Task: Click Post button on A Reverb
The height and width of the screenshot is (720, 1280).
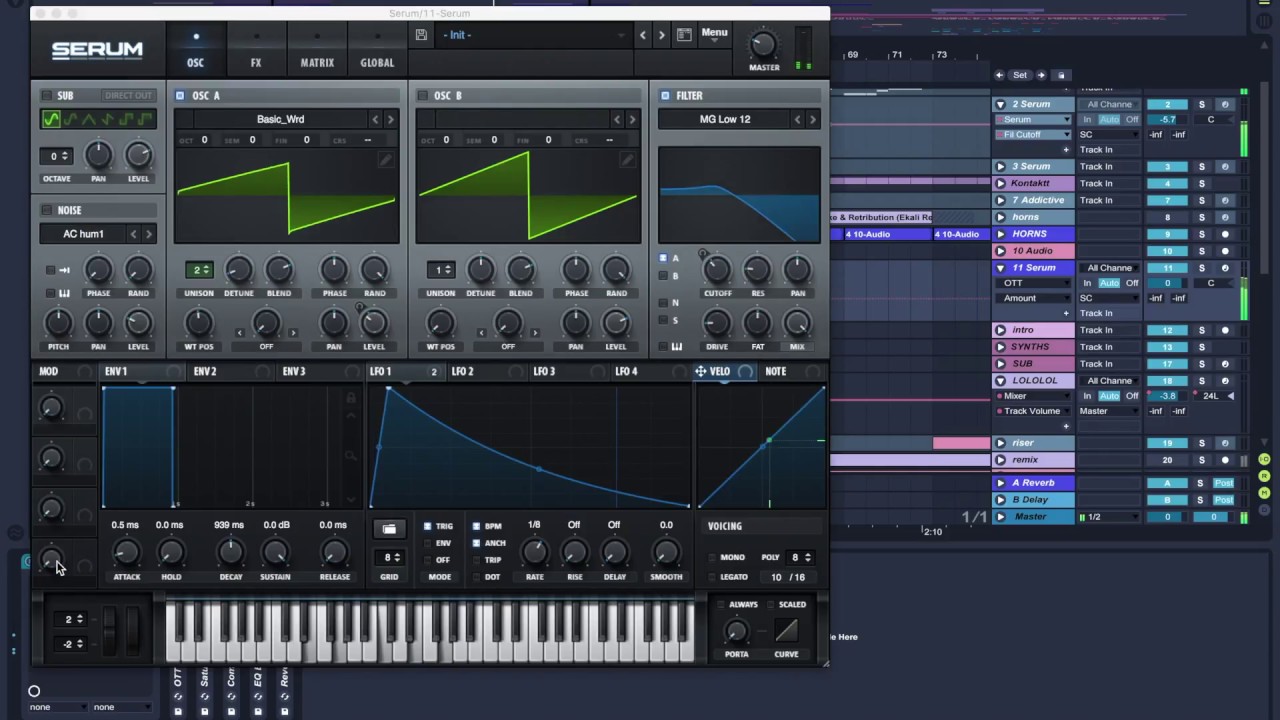Action: [x=1224, y=483]
